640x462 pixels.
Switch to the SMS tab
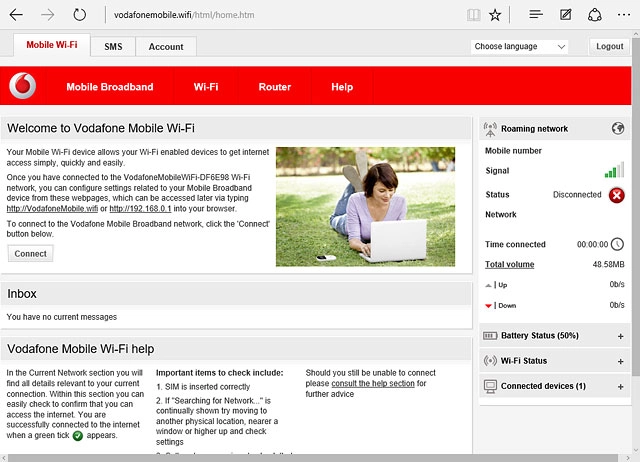[x=113, y=47]
